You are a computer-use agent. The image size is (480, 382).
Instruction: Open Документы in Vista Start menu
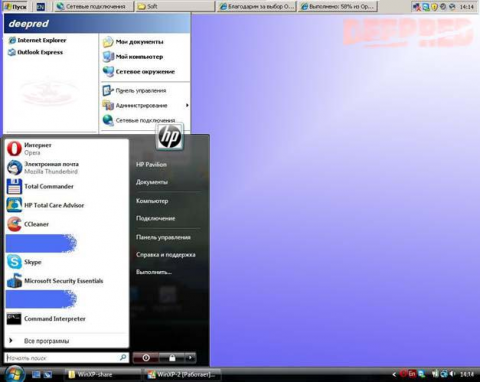(152, 182)
